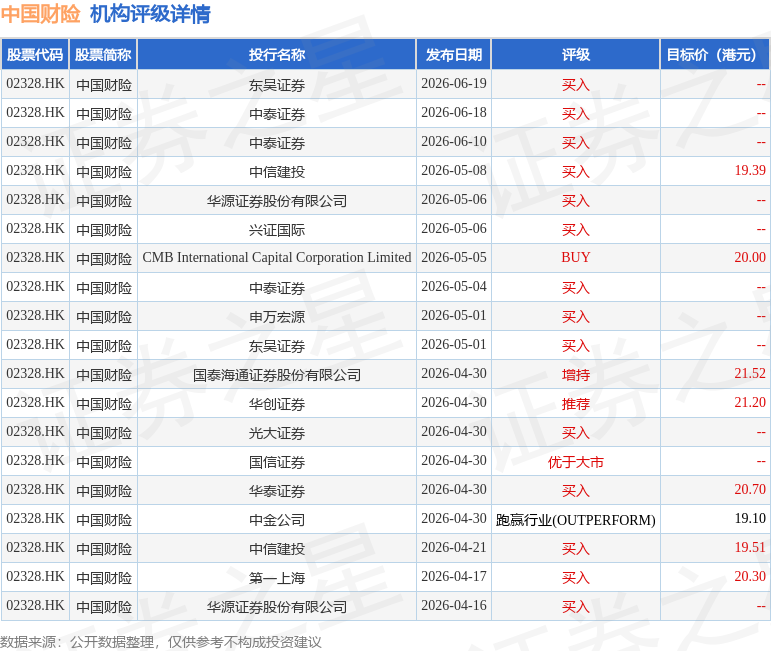This screenshot has height=651, width=771.
Task: Click the 机构评级详情 heading
Action: click(150, 14)
